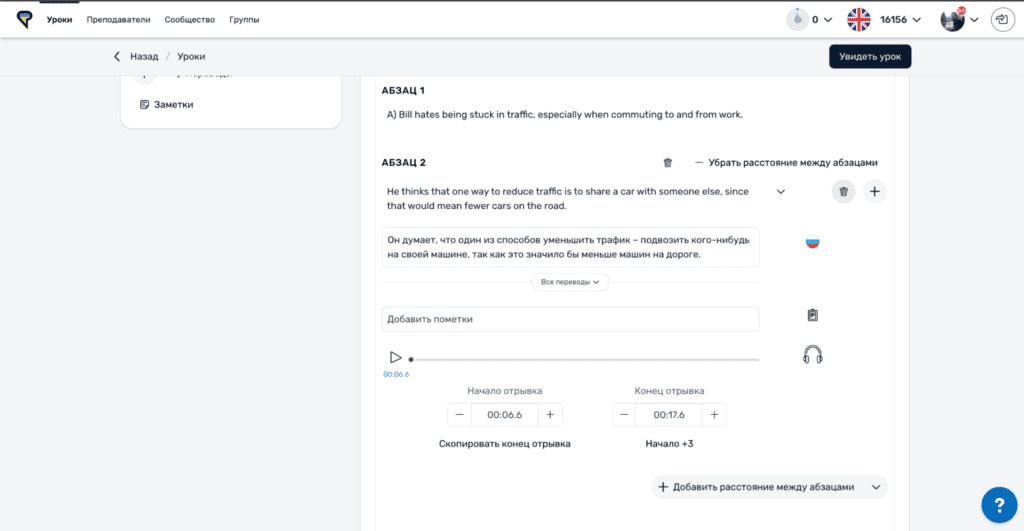This screenshot has height=531, width=1024.
Task: Click the exit icon in top right
Action: (x=1001, y=19)
